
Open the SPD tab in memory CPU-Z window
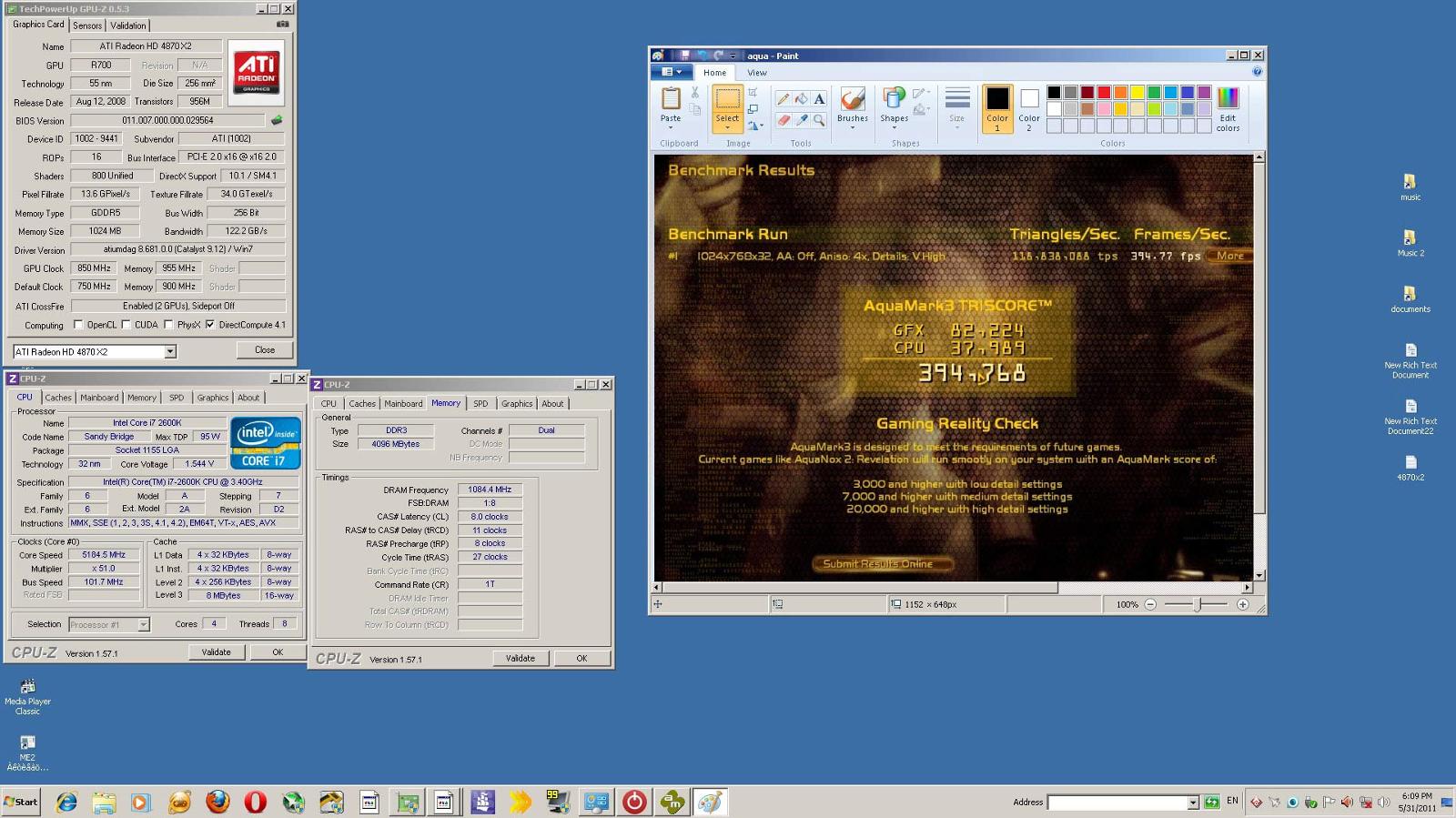(x=480, y=403)
